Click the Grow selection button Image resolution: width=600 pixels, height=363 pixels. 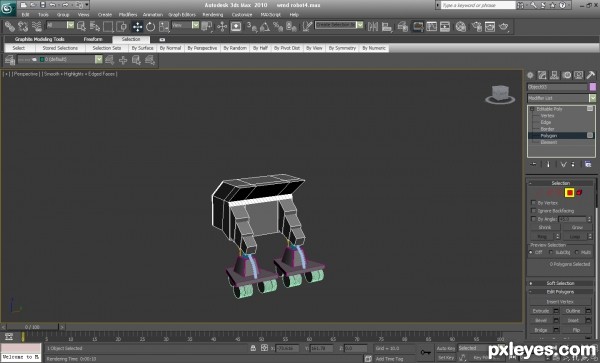click(x=577, y=228)
